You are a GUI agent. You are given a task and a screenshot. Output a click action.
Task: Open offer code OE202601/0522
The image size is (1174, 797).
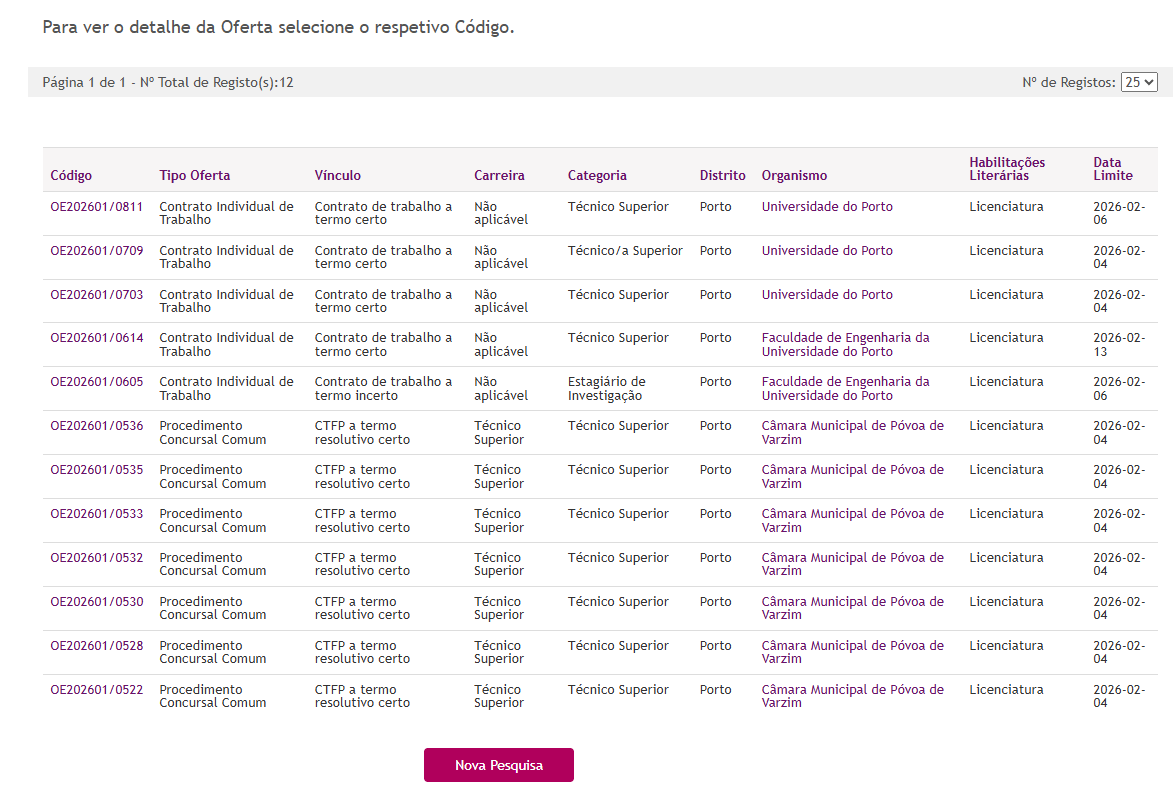(x=97, y=690)
